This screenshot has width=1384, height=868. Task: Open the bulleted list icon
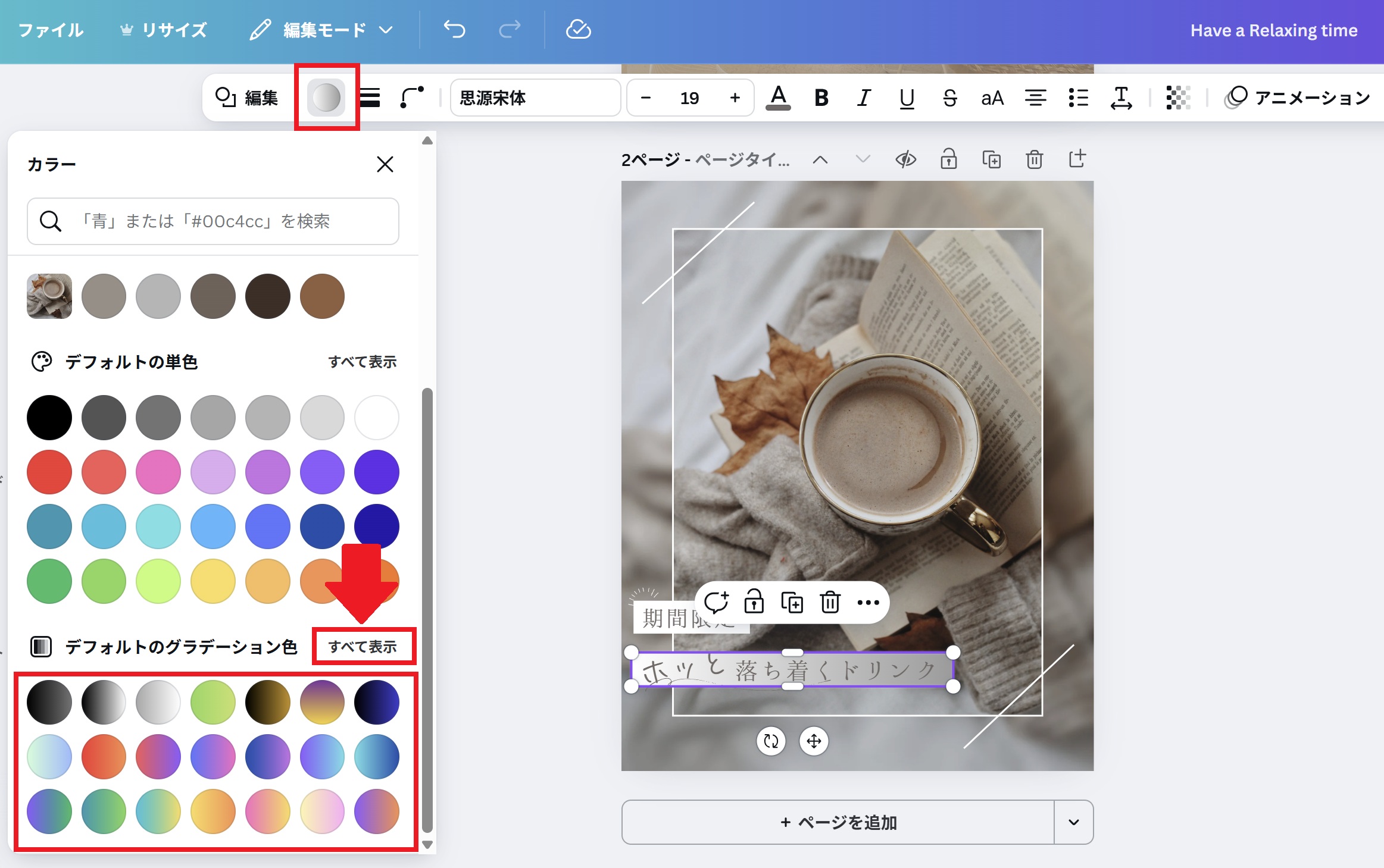point(1078,98)
